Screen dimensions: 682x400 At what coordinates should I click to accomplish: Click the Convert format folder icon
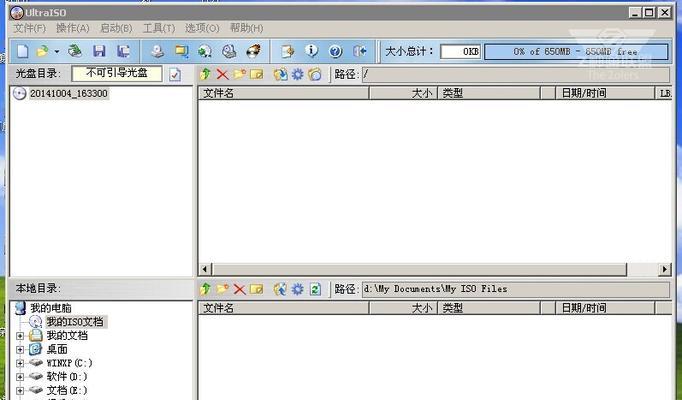(181, 51)
